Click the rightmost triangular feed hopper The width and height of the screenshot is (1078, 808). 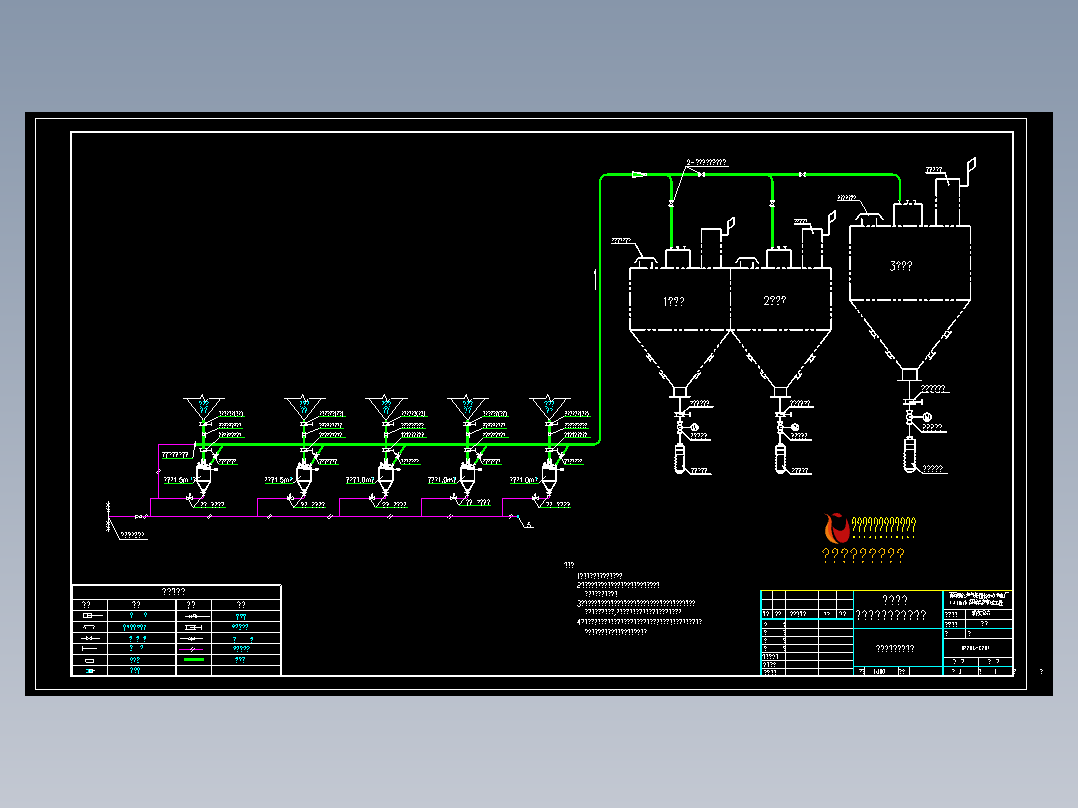click(x=549, y=408)
